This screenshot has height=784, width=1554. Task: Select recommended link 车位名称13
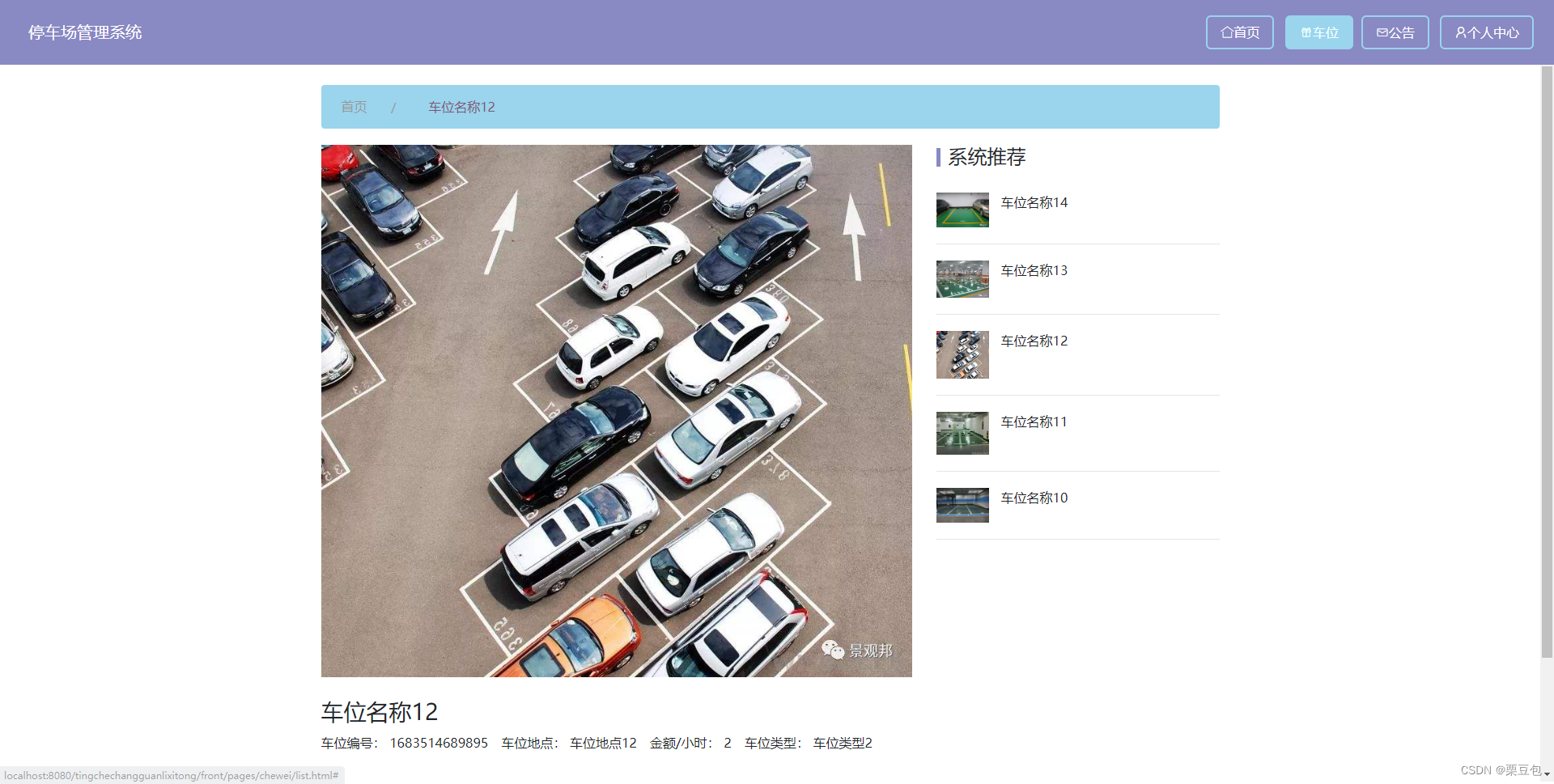click(x=1034, y=270)
